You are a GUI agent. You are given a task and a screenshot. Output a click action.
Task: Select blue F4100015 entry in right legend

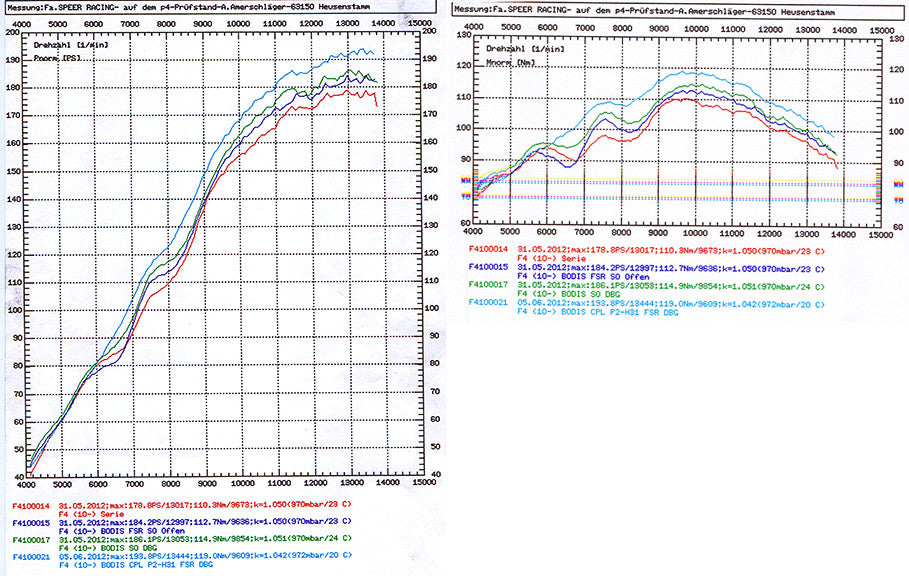[x=489, y=268]
